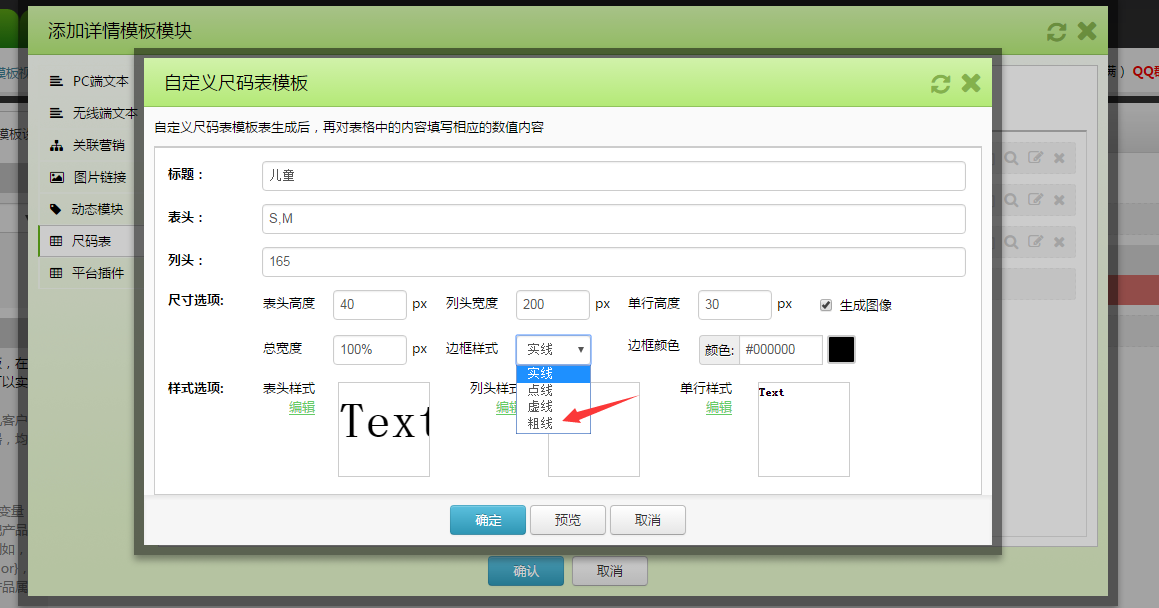Click the 图片链接 picture icon
The width and height of the screenshot is (1159, 608).
56,177
